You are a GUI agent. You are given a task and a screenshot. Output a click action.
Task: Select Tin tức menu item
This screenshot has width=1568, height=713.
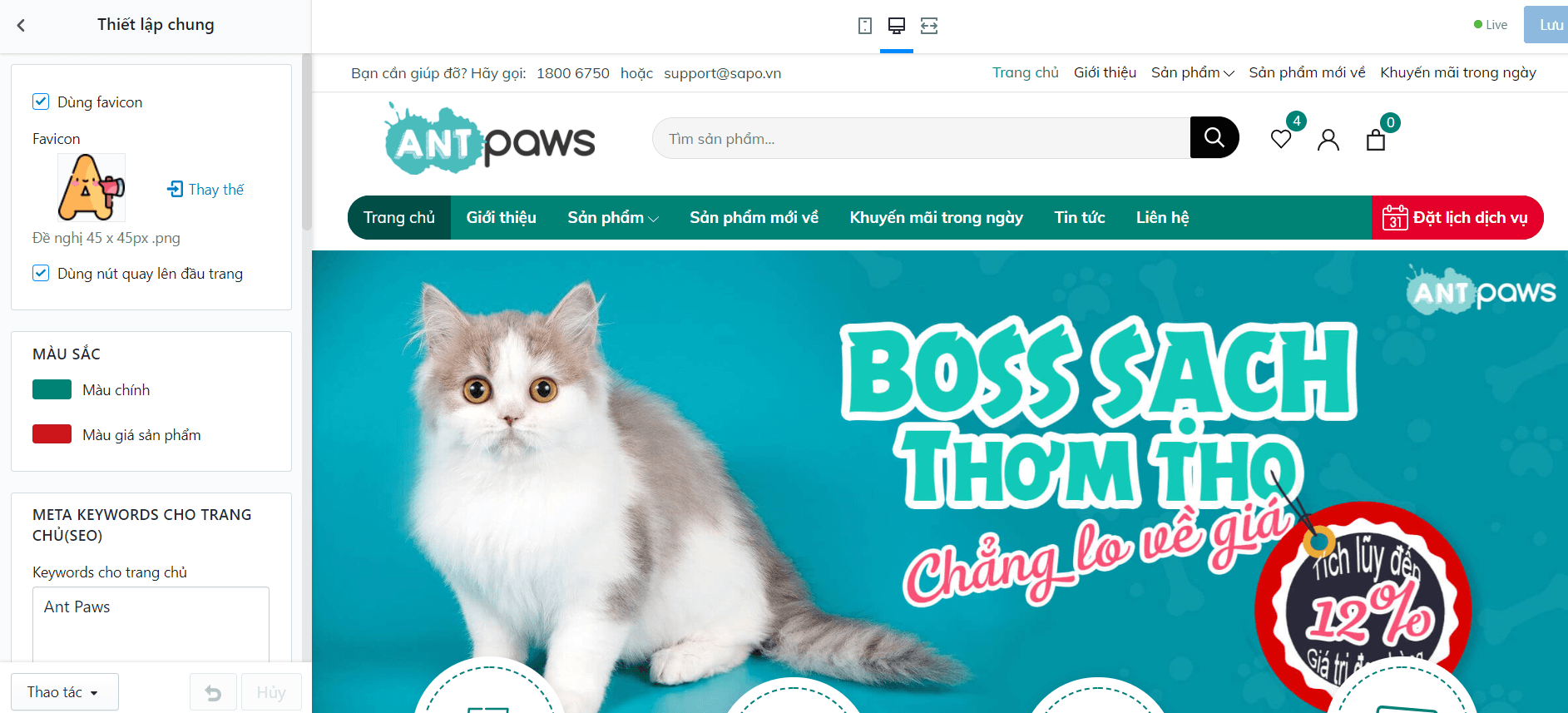click(1080, 218)
